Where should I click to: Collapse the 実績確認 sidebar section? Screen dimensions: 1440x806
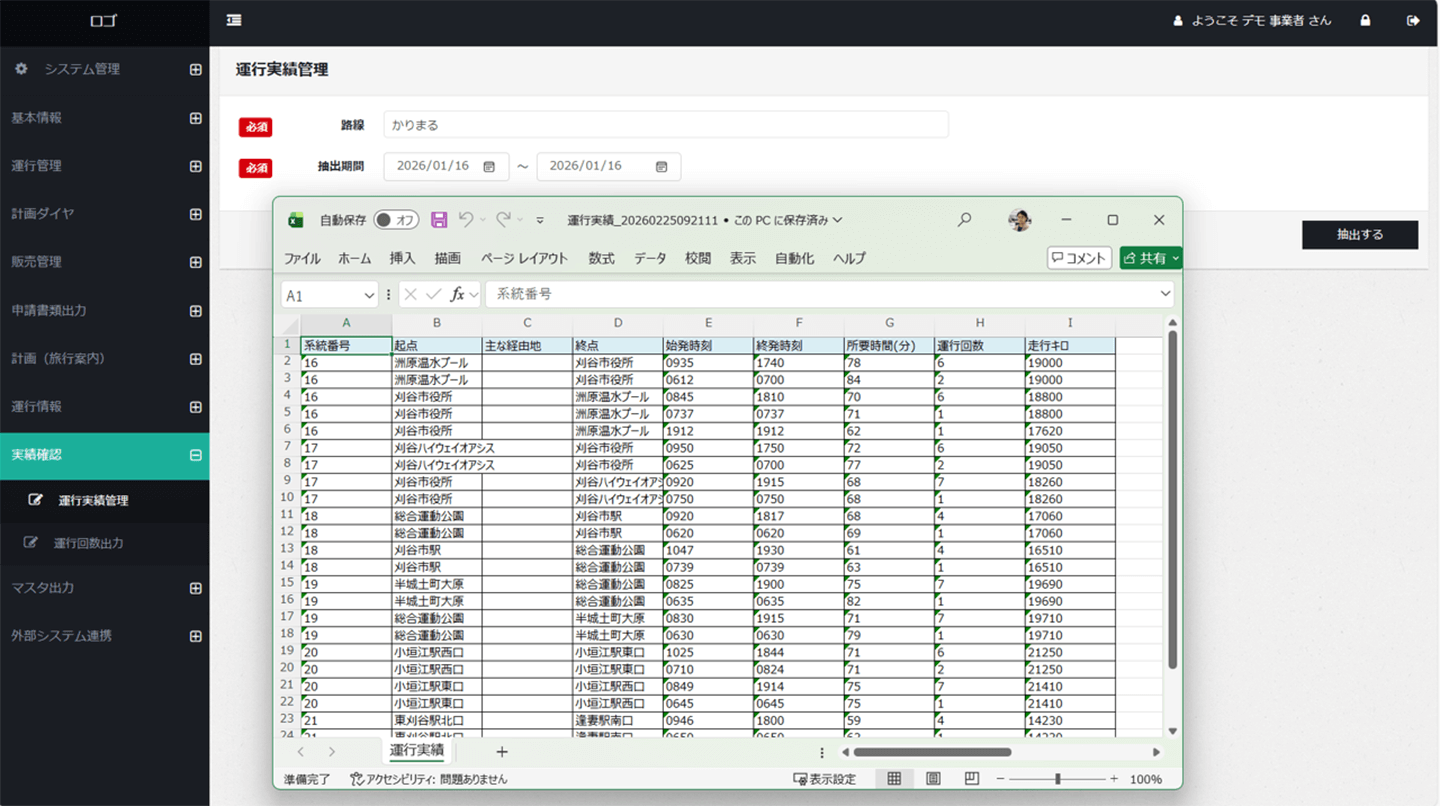tap(195, 455)
